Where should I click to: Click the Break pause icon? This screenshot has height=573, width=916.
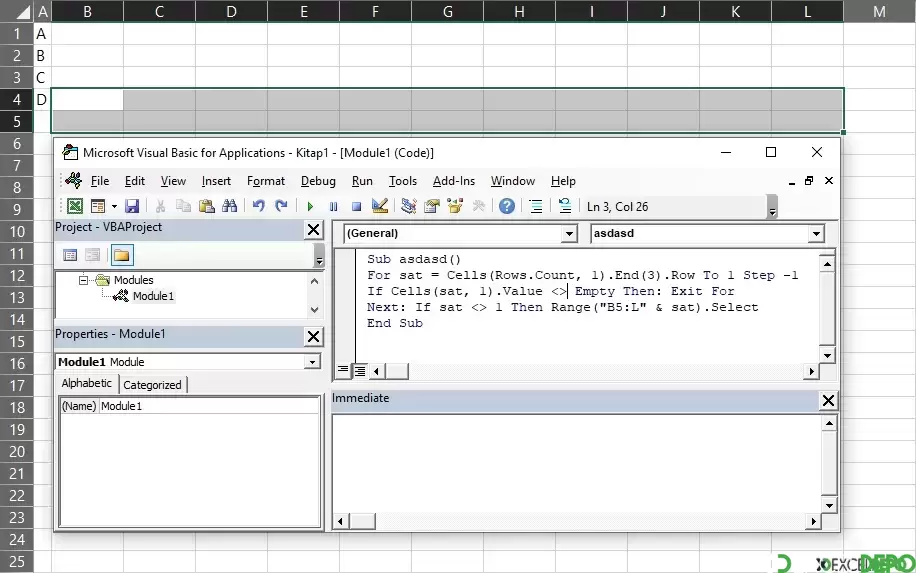tap(333, 206)
